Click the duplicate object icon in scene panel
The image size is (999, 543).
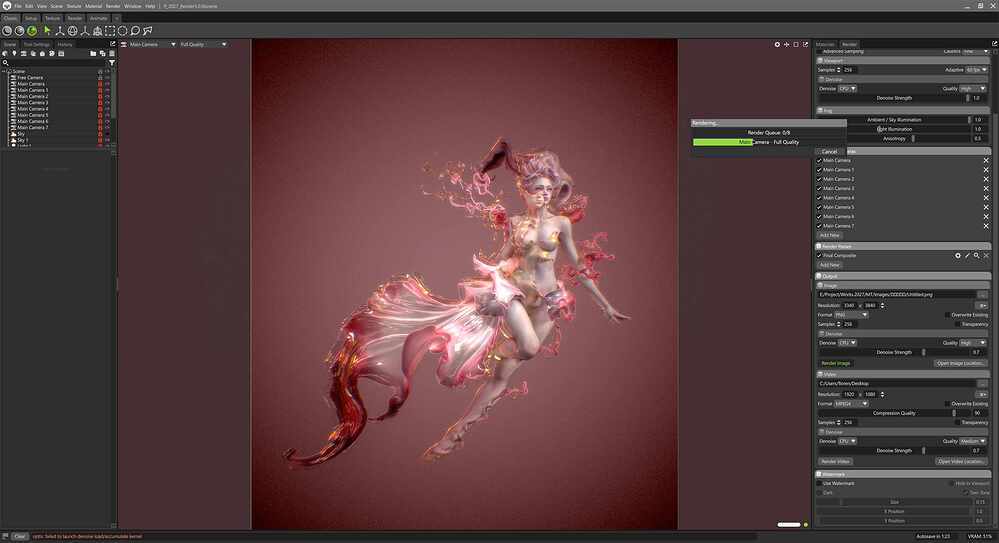point(102,54)
